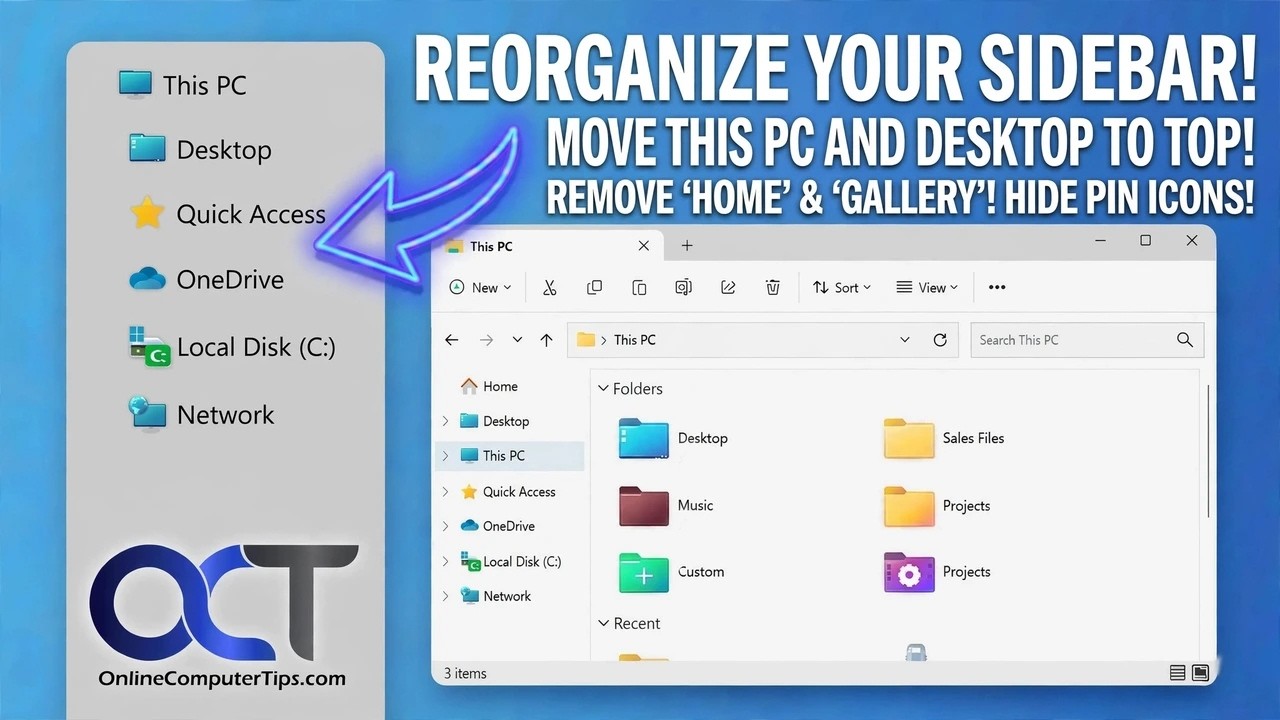Click the Paste clipboard icon
This screenshot has height=720, width=1280.
639,287
